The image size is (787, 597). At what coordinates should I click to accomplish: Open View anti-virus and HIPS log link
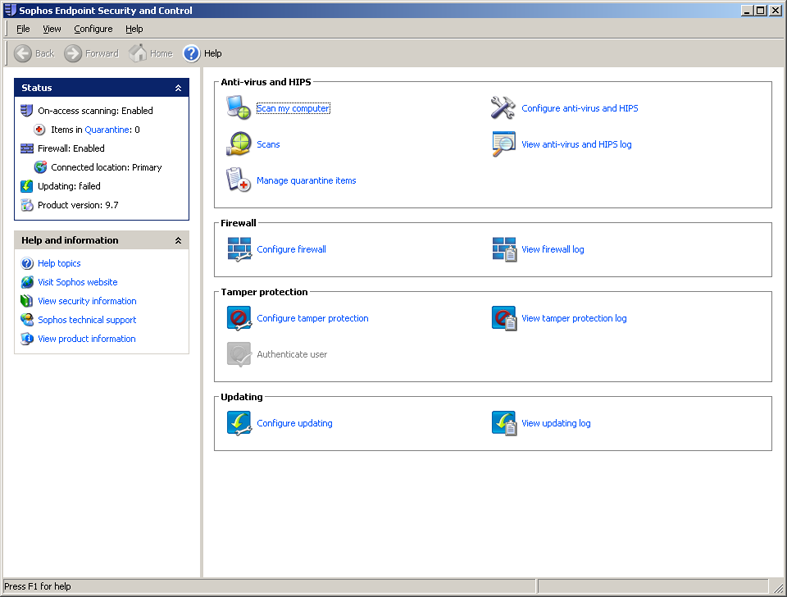pos(576,144)
